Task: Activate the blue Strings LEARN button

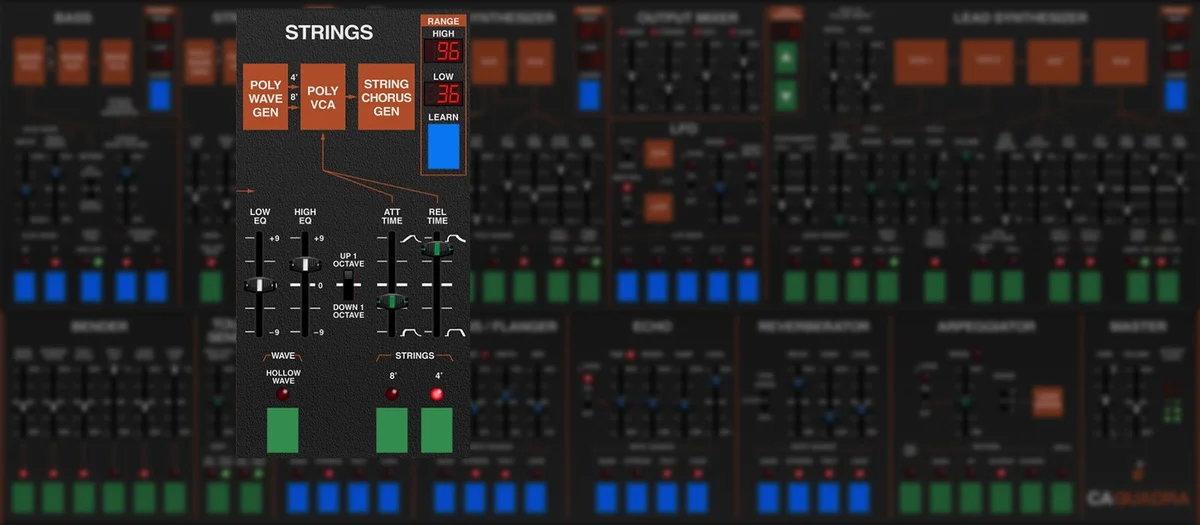Action: pyautogui.click(x=443, y=145)
